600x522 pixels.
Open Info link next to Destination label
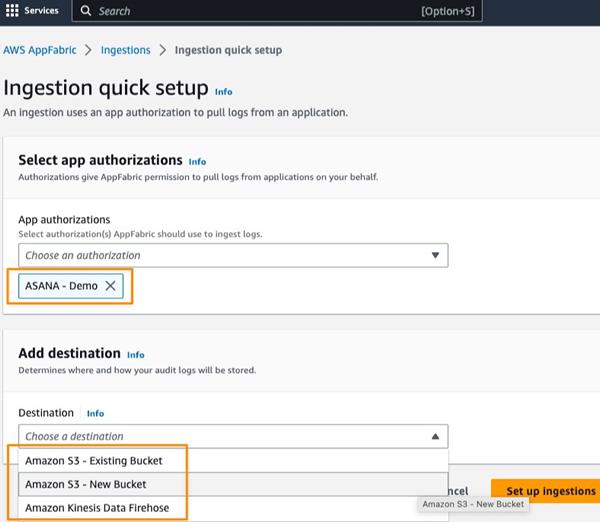click(95, 413)
